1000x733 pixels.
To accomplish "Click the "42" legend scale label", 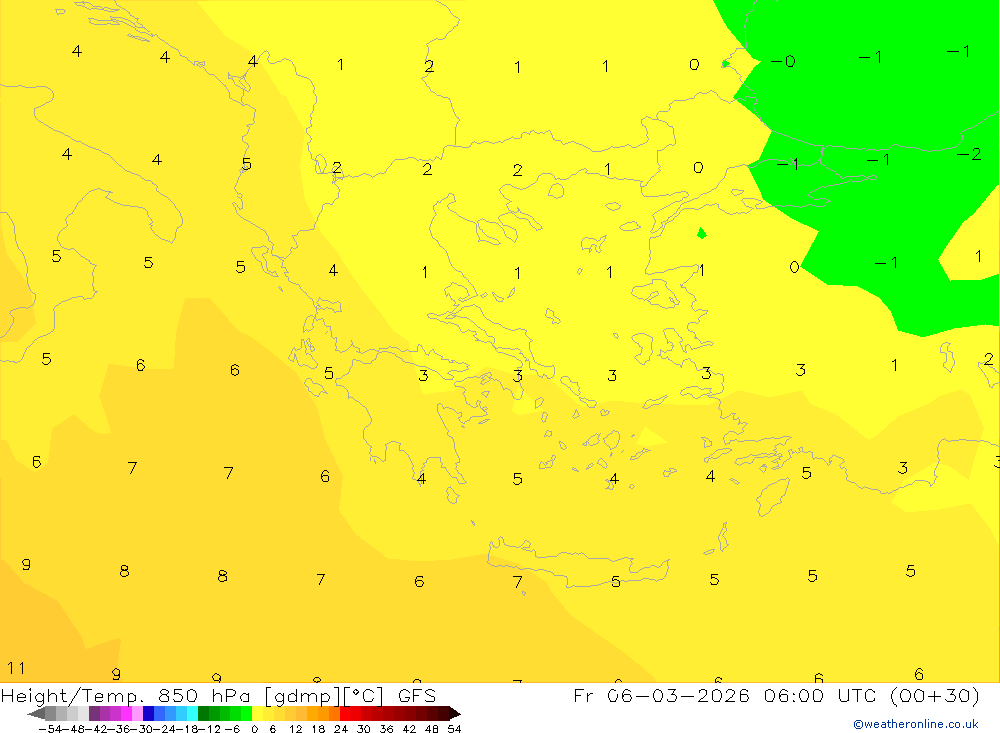I will point(409,729).
